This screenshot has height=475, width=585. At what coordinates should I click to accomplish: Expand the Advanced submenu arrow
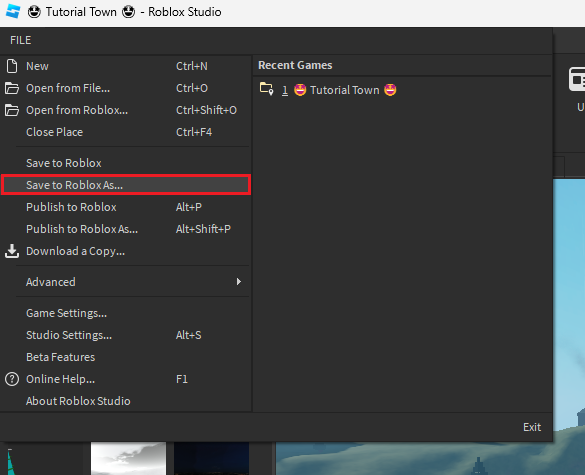pyautogui.click(x=239, y=282)
